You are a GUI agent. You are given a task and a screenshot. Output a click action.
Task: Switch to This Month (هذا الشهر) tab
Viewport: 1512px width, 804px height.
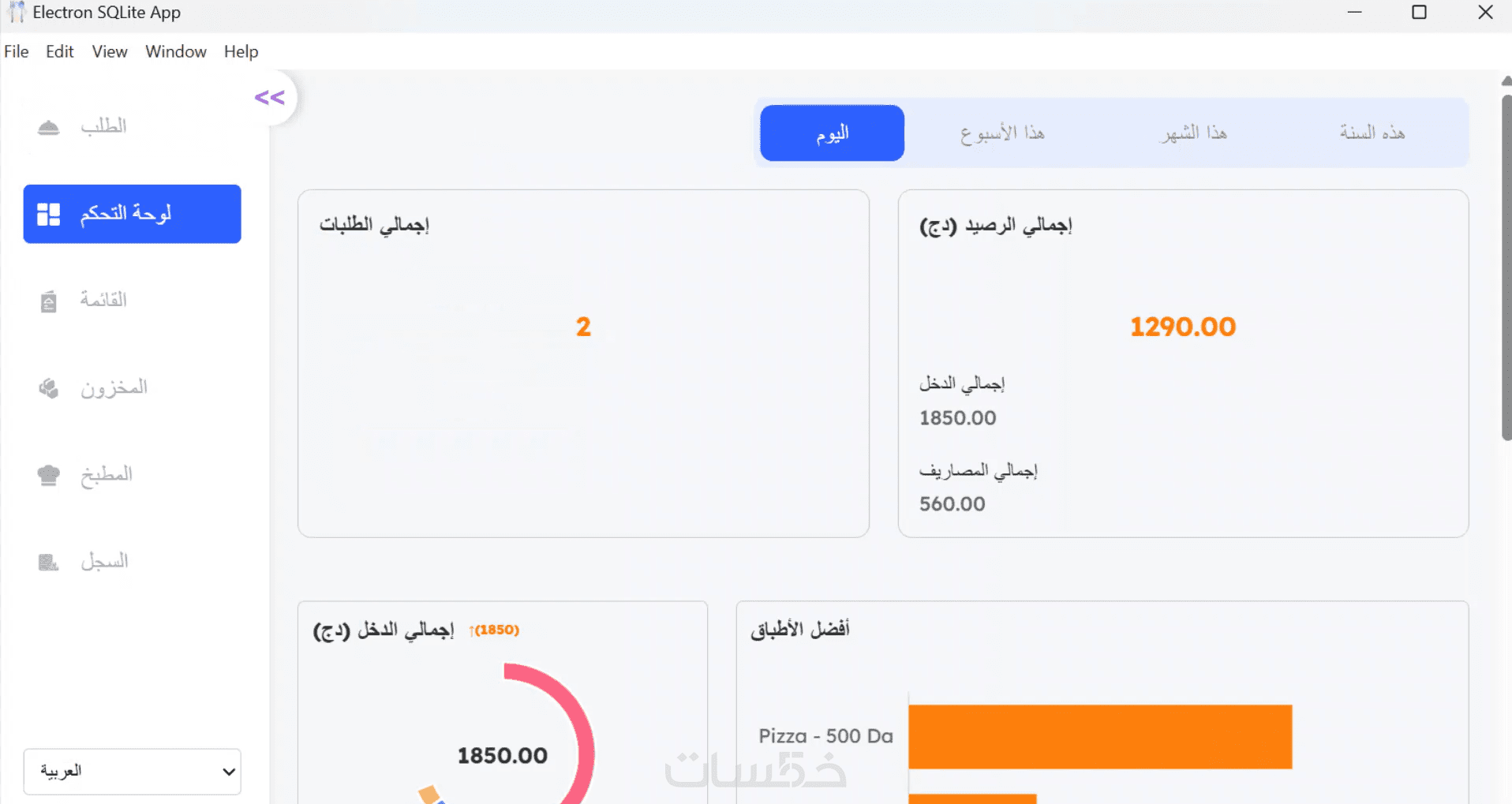tap(1193, 133)
